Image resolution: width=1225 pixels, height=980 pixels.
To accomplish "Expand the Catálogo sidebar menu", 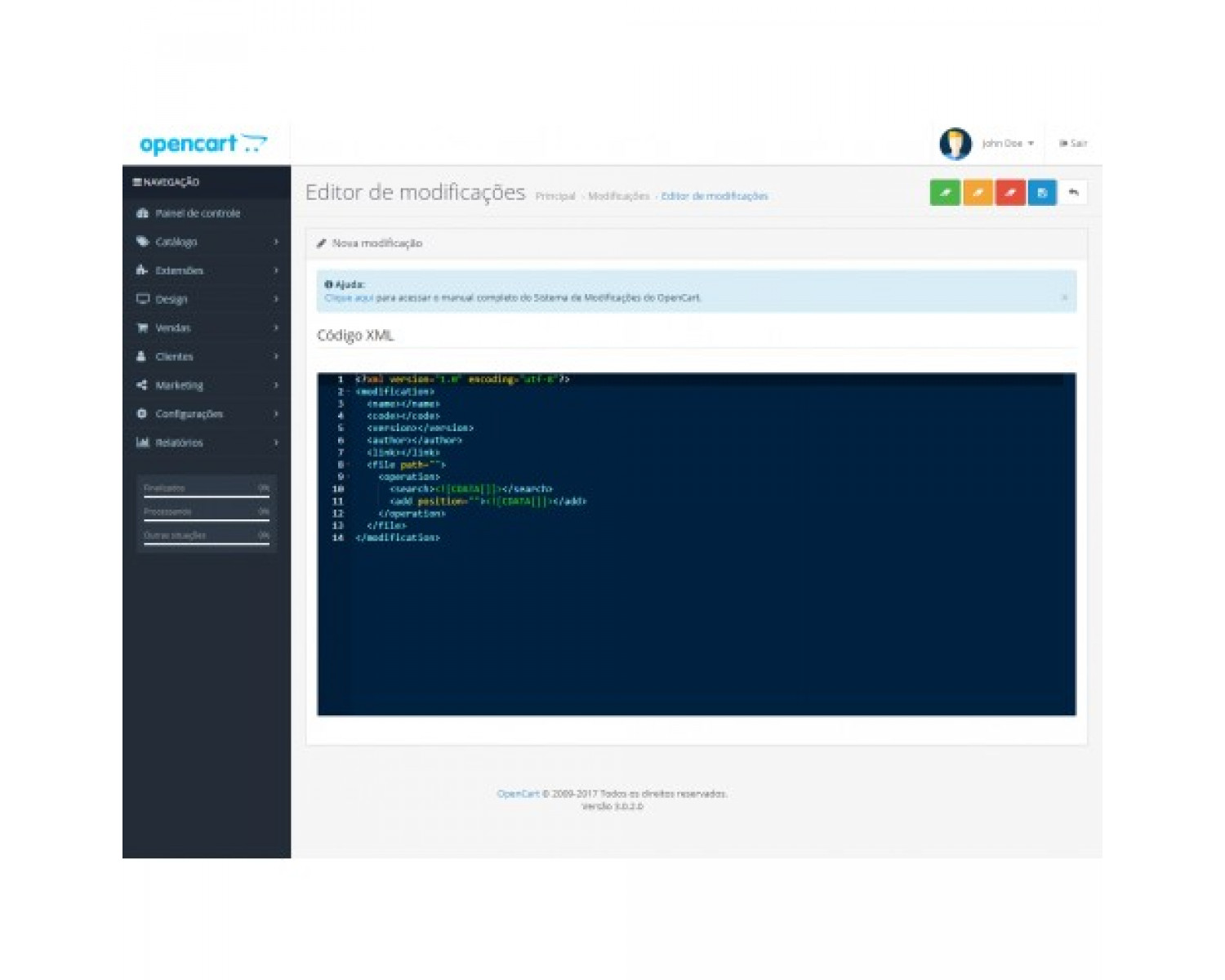I will (x=276, y=242).
